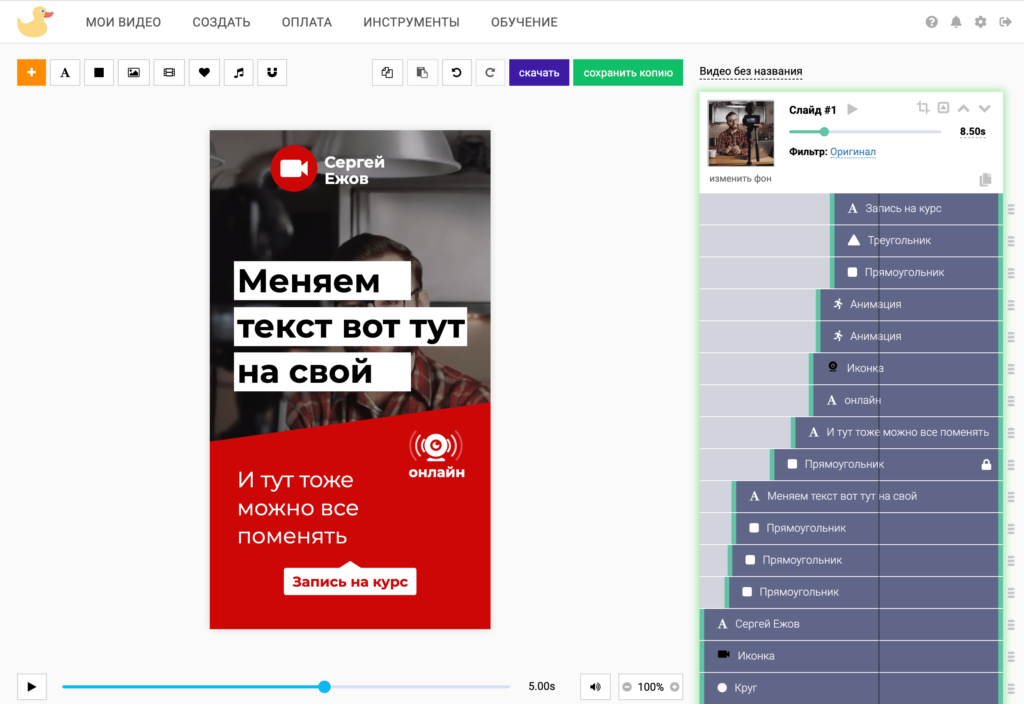The height and width of the screenshot is (704, 1024).
Task: Select the text tool in toolbar
Action: (65, 72)
